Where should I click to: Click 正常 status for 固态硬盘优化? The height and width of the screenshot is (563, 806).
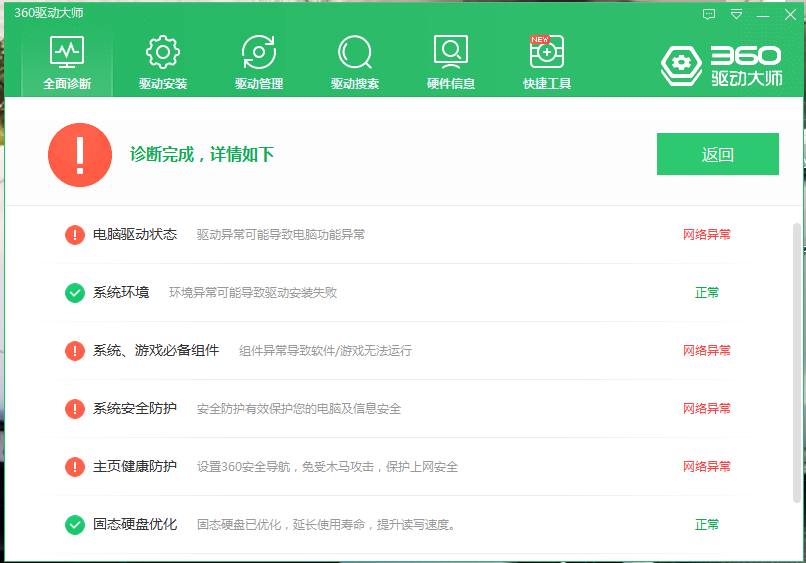point(707,524)
